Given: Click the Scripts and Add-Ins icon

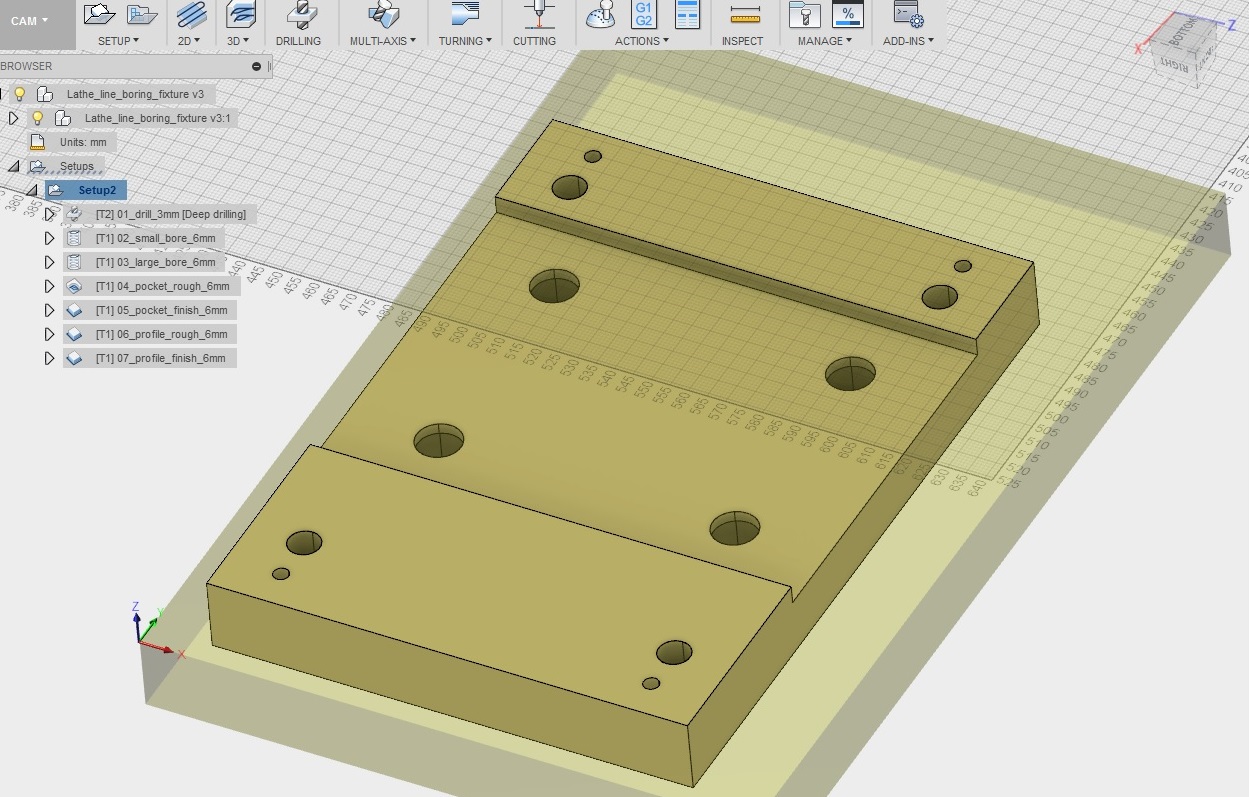Looking at the screenshot, I should [907, 15].
